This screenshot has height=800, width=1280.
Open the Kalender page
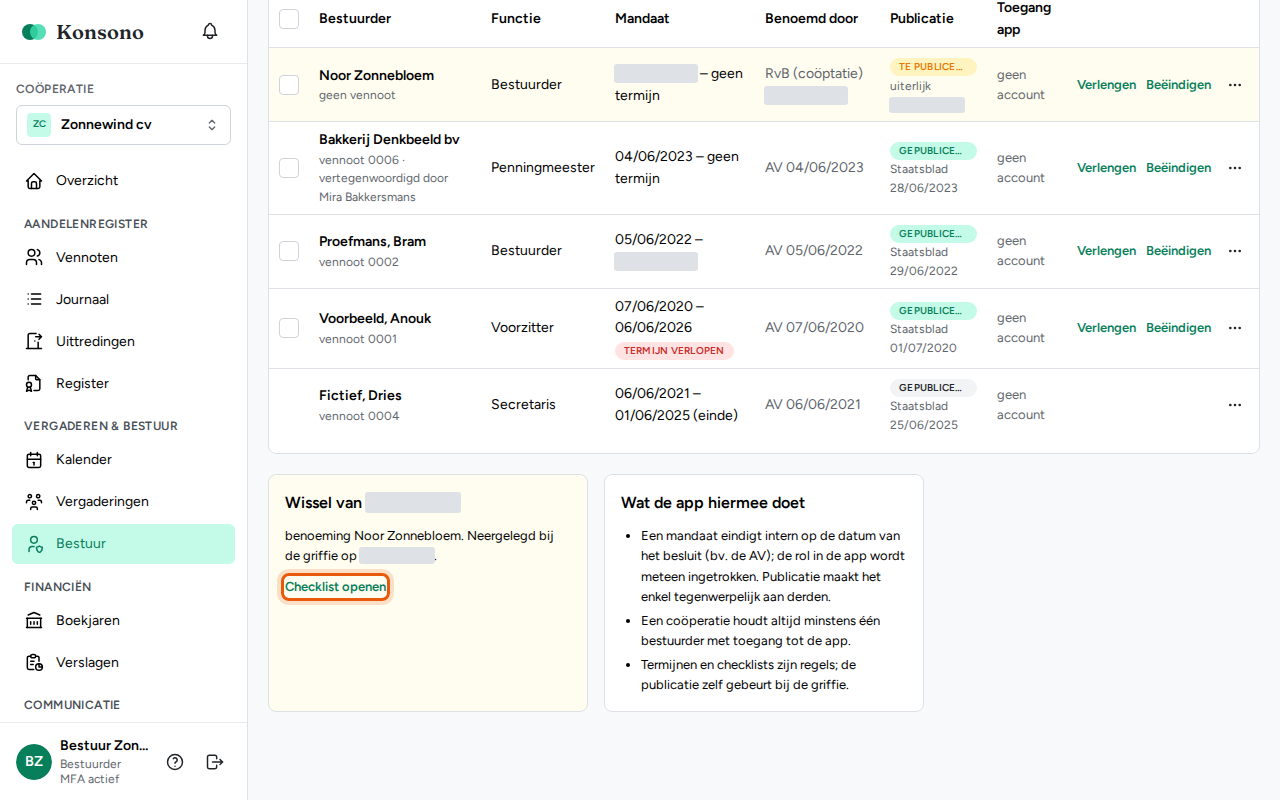pos(123,460)
